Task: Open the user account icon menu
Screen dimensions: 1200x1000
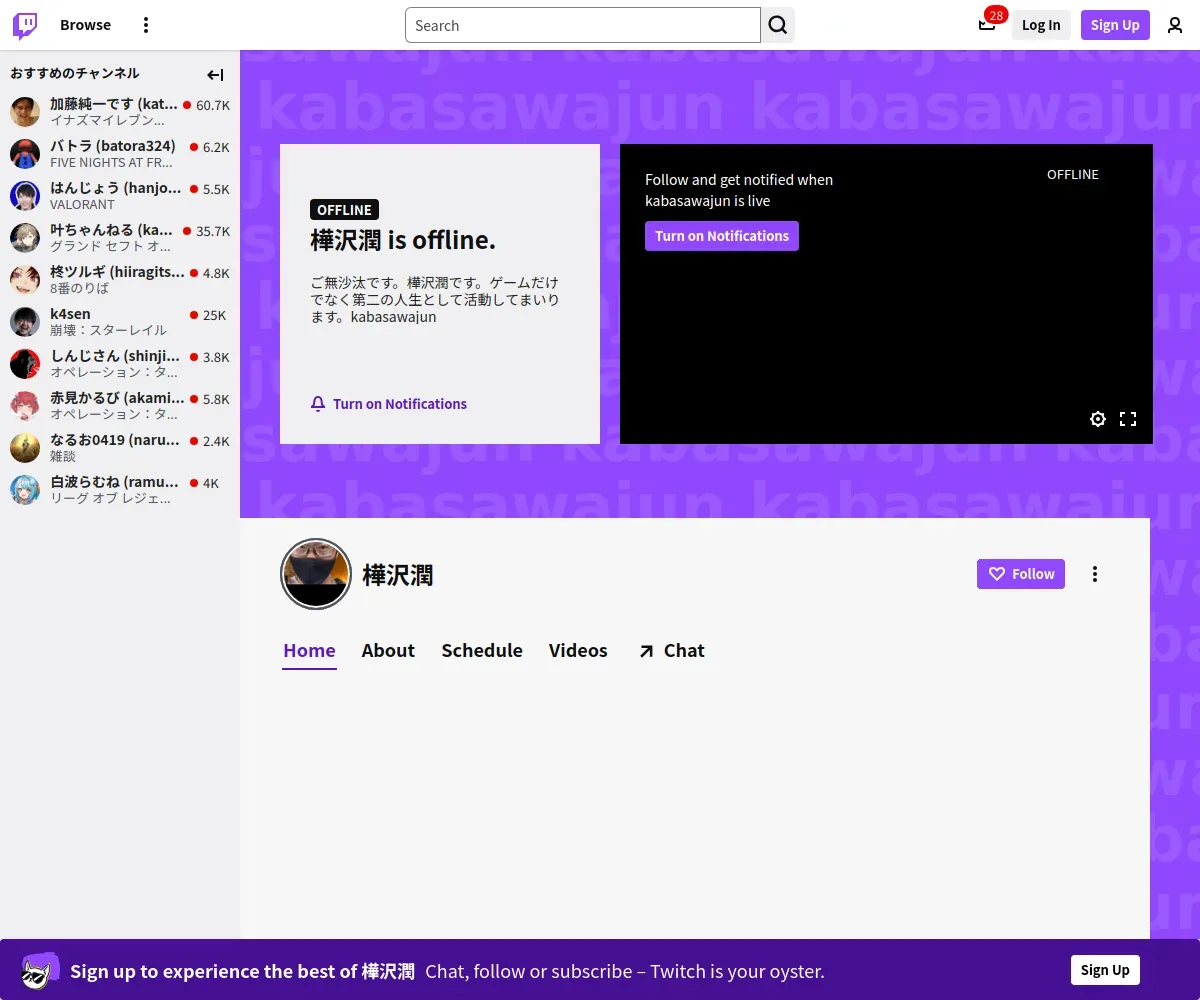Action: pos(1175,25)
